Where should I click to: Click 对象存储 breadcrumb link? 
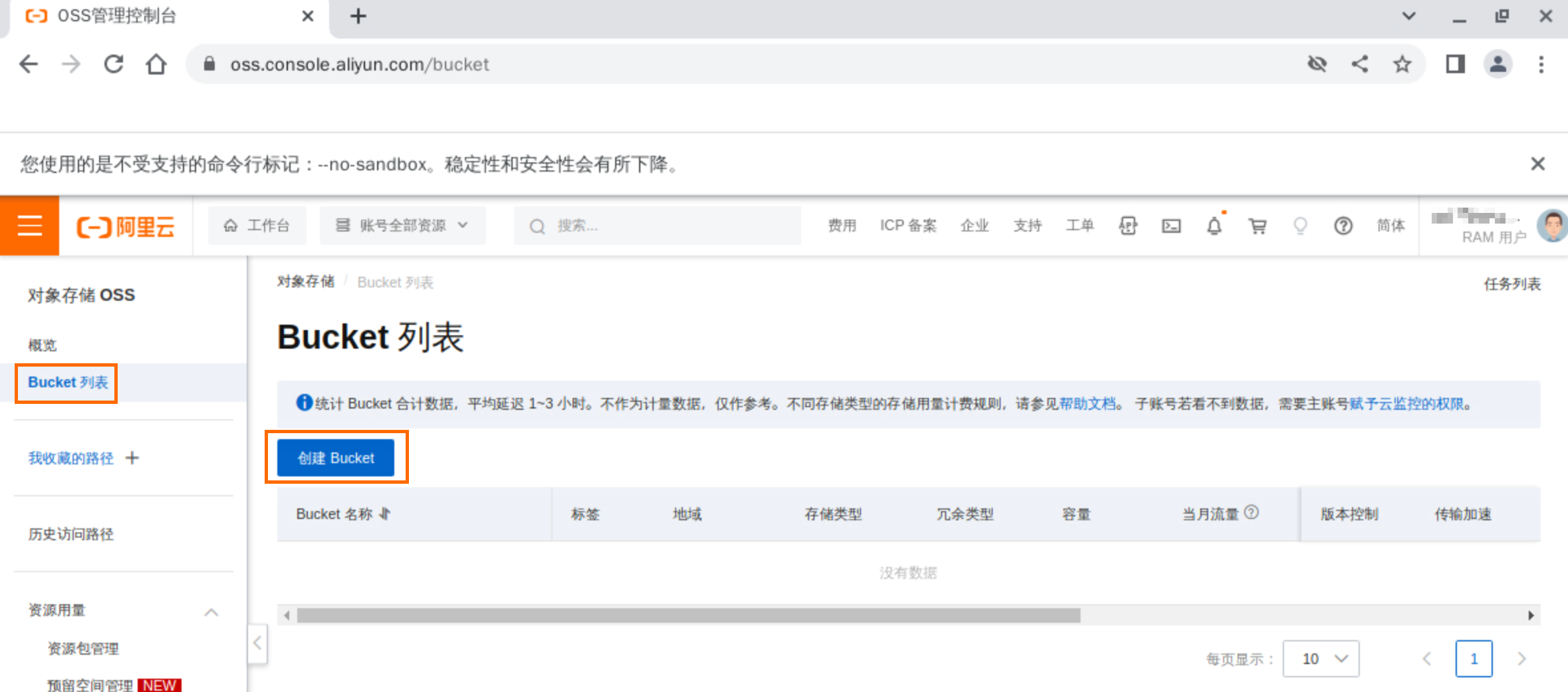(306, 281)
